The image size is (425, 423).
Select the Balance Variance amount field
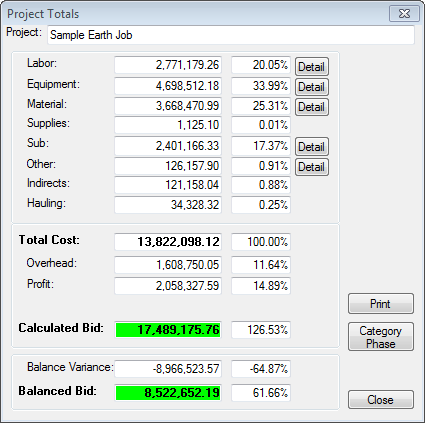[x=168, y=369]
